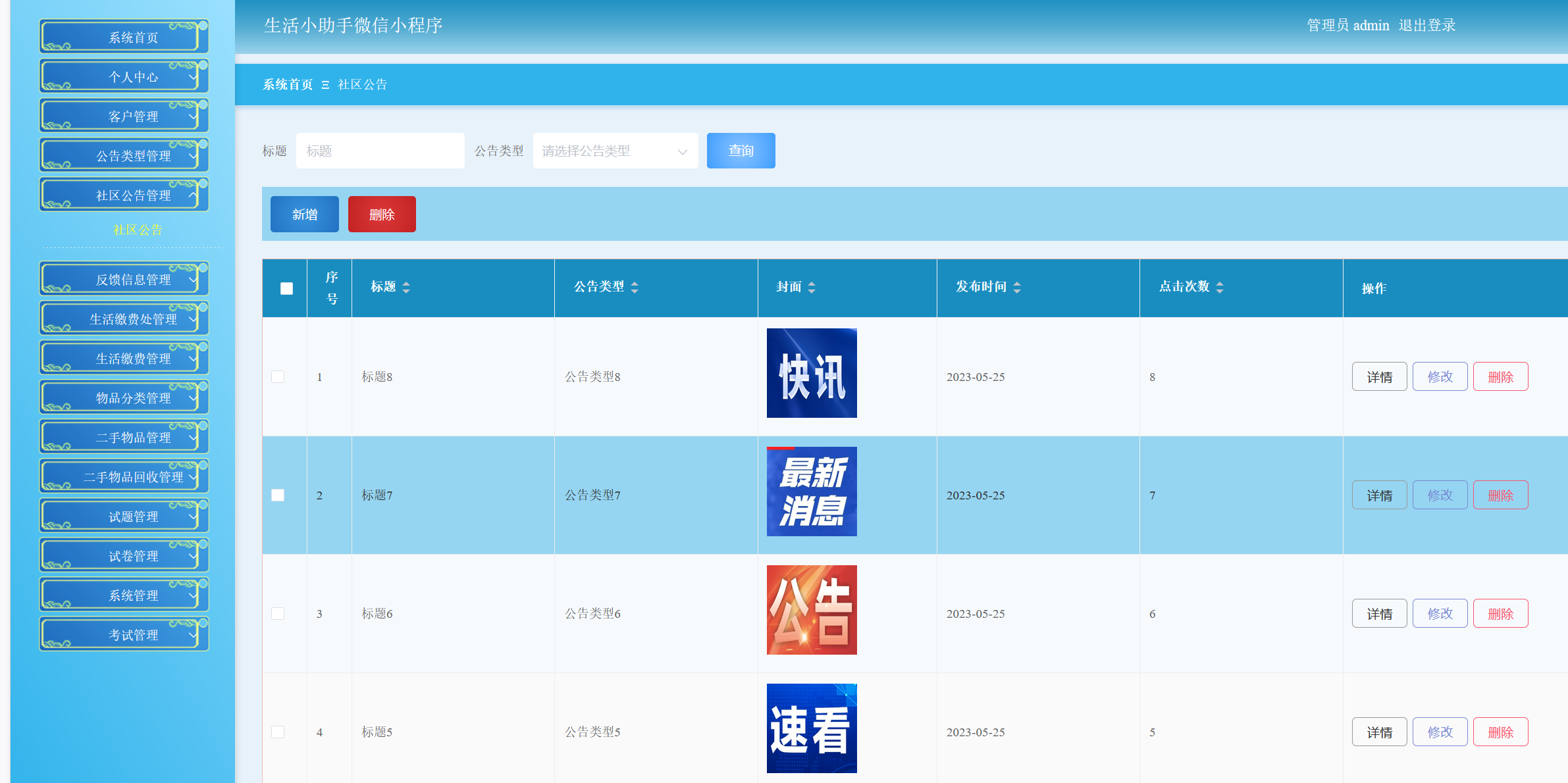The height and width of the screenshot is (783, 1568).
Task: Check the row checkbox for 标题8
Action: [x=278, y=376]
